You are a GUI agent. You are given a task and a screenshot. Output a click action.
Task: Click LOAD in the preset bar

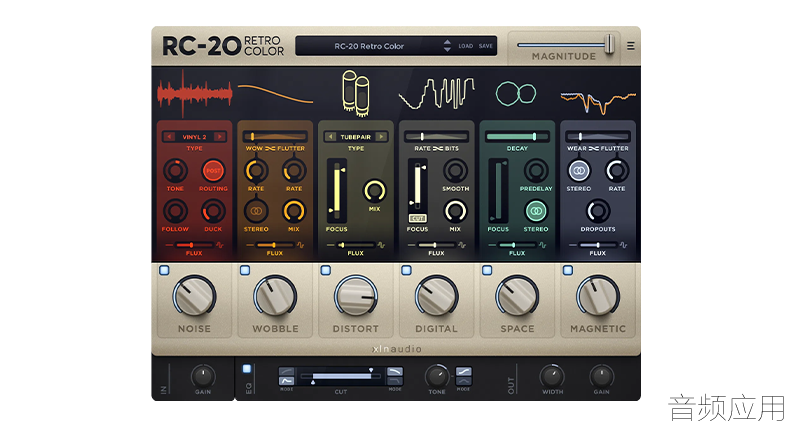tap(466, 46)
